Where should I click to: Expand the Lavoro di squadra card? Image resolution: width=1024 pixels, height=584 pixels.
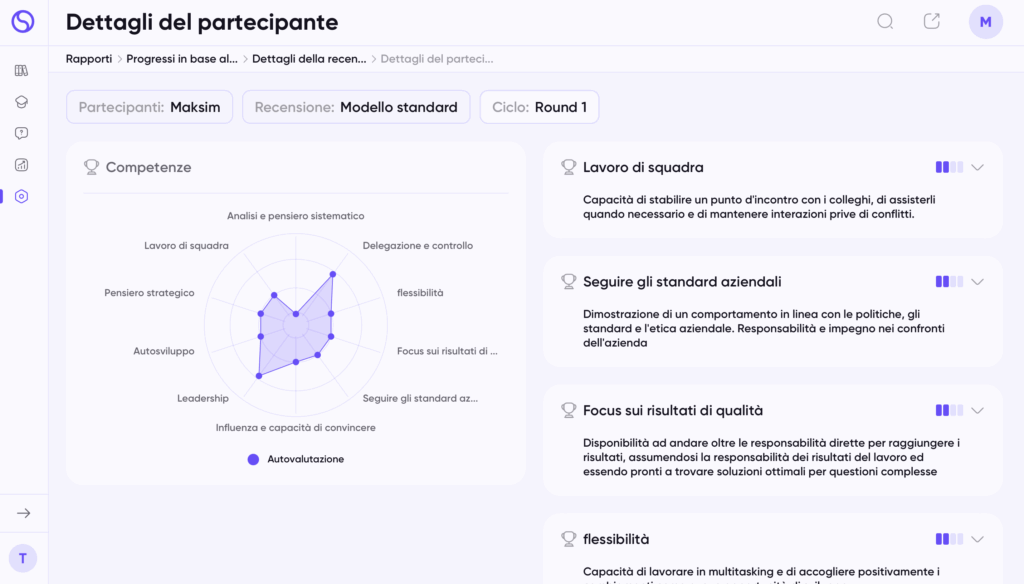point(977,167)
